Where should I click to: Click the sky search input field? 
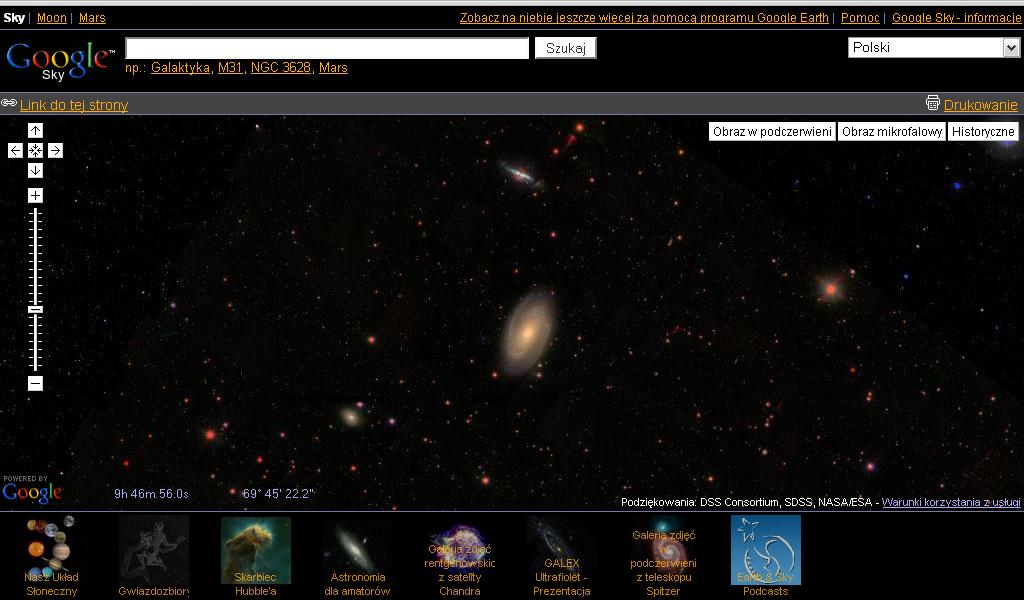pos(327,48)
